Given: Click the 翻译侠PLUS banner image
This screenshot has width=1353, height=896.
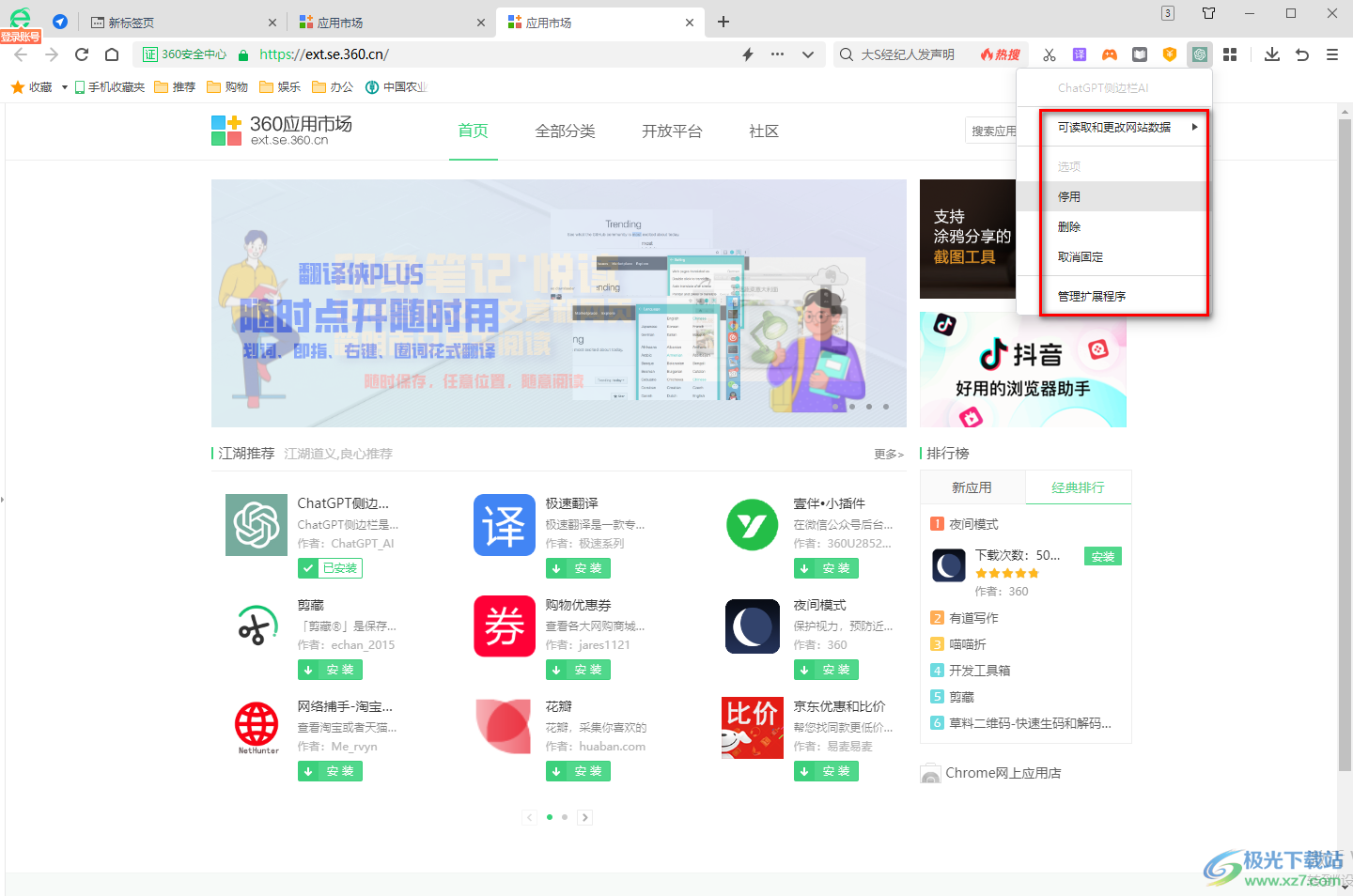Looking at the screenshot, I should point(558,303).
